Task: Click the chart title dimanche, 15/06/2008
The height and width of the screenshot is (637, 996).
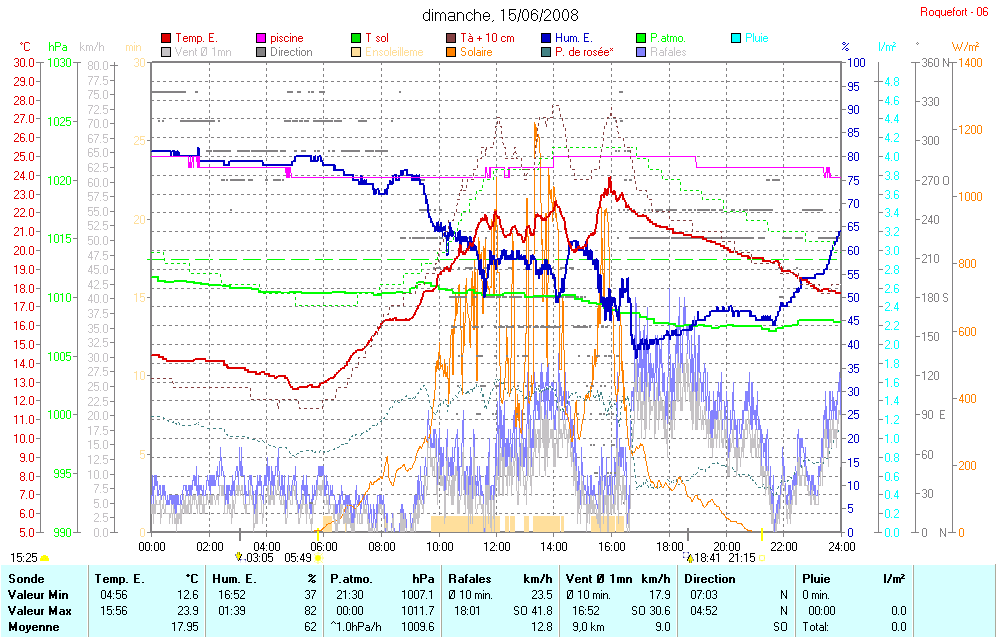Action: (x=501, y=15)
